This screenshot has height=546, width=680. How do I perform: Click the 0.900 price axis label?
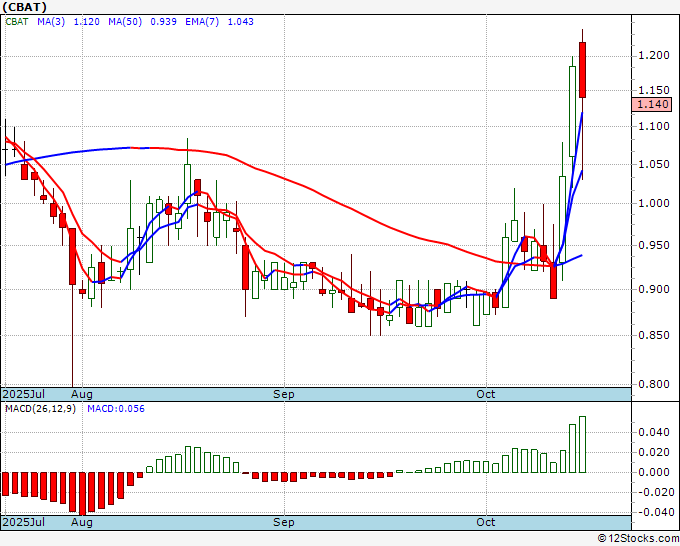tap(654, 289)
